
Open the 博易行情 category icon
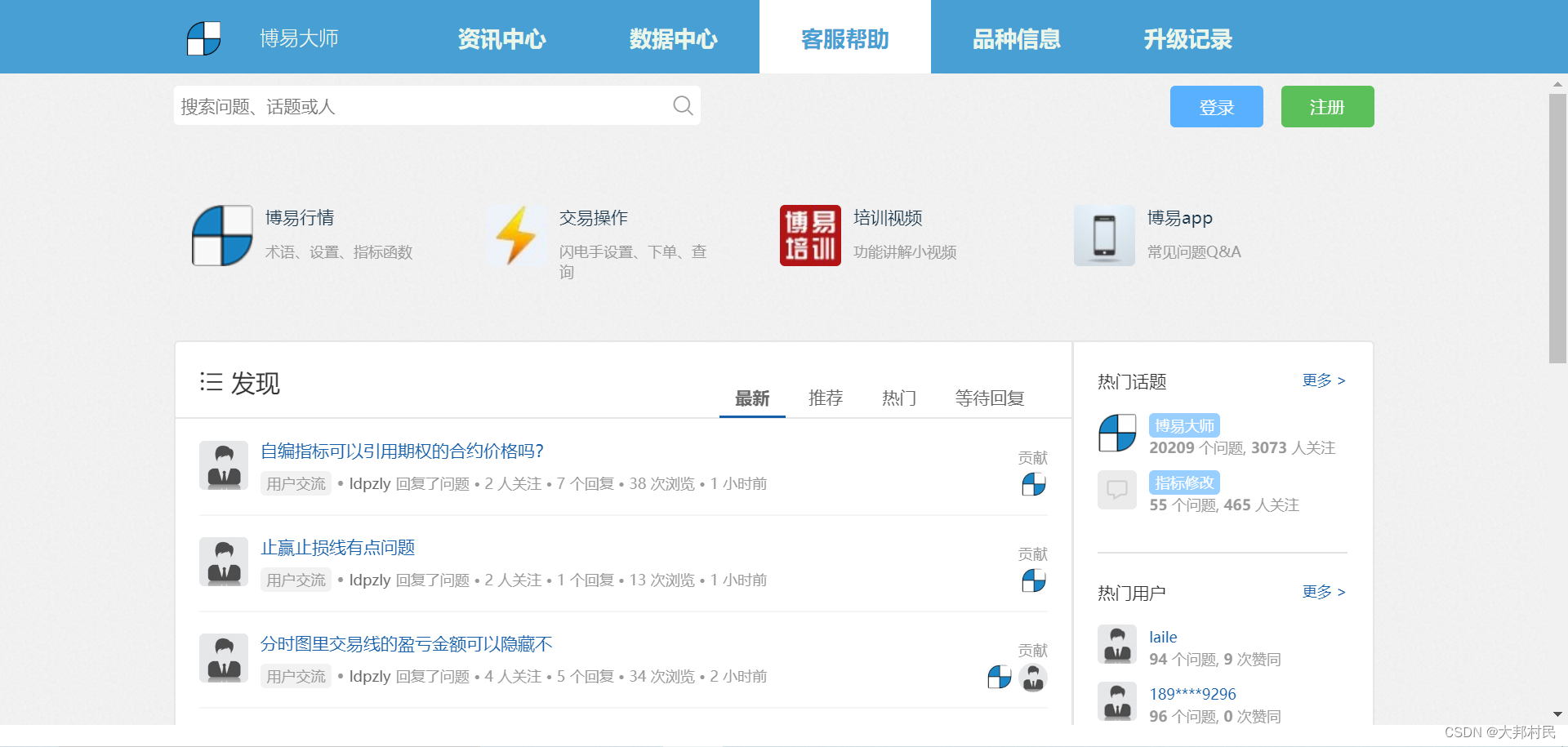(x=222, y=236)
